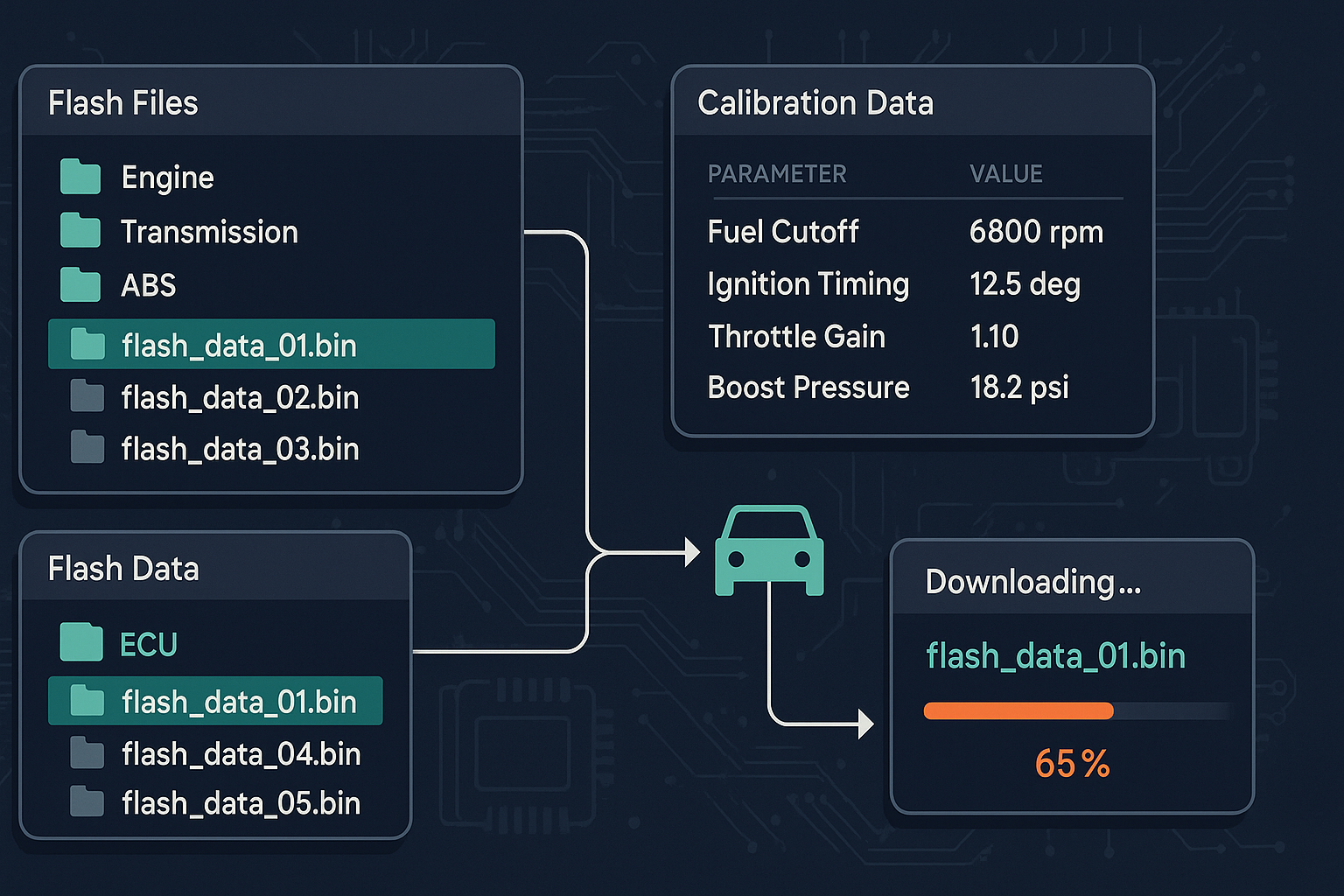Select flash_data_03.bin in Flash Files

(239, 449)
